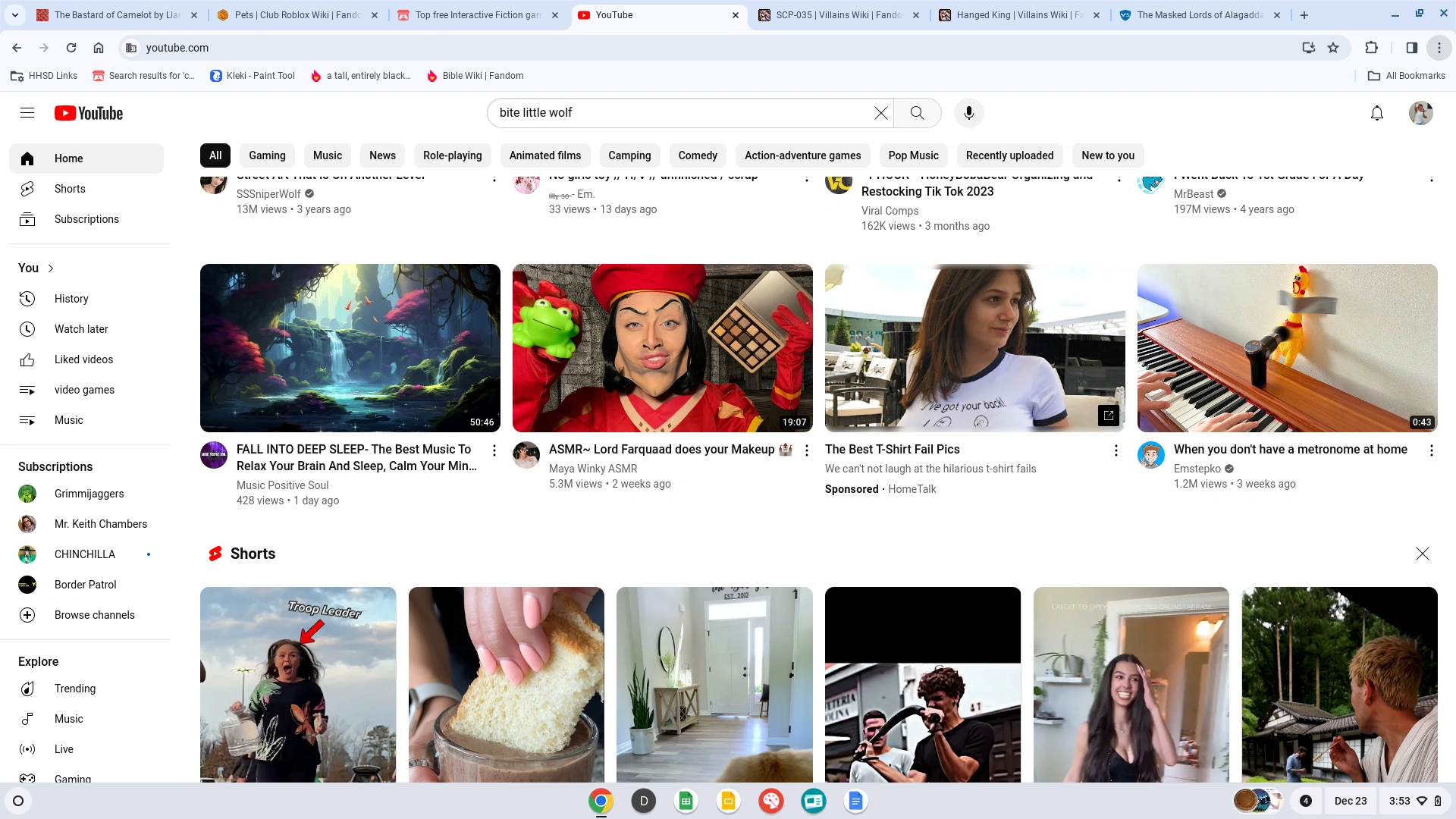Image resolution: width=1456 pixels, height=819 pixels.
Task: Open the YouTube hamburger guide menu
Action: [x=27, y=113]
